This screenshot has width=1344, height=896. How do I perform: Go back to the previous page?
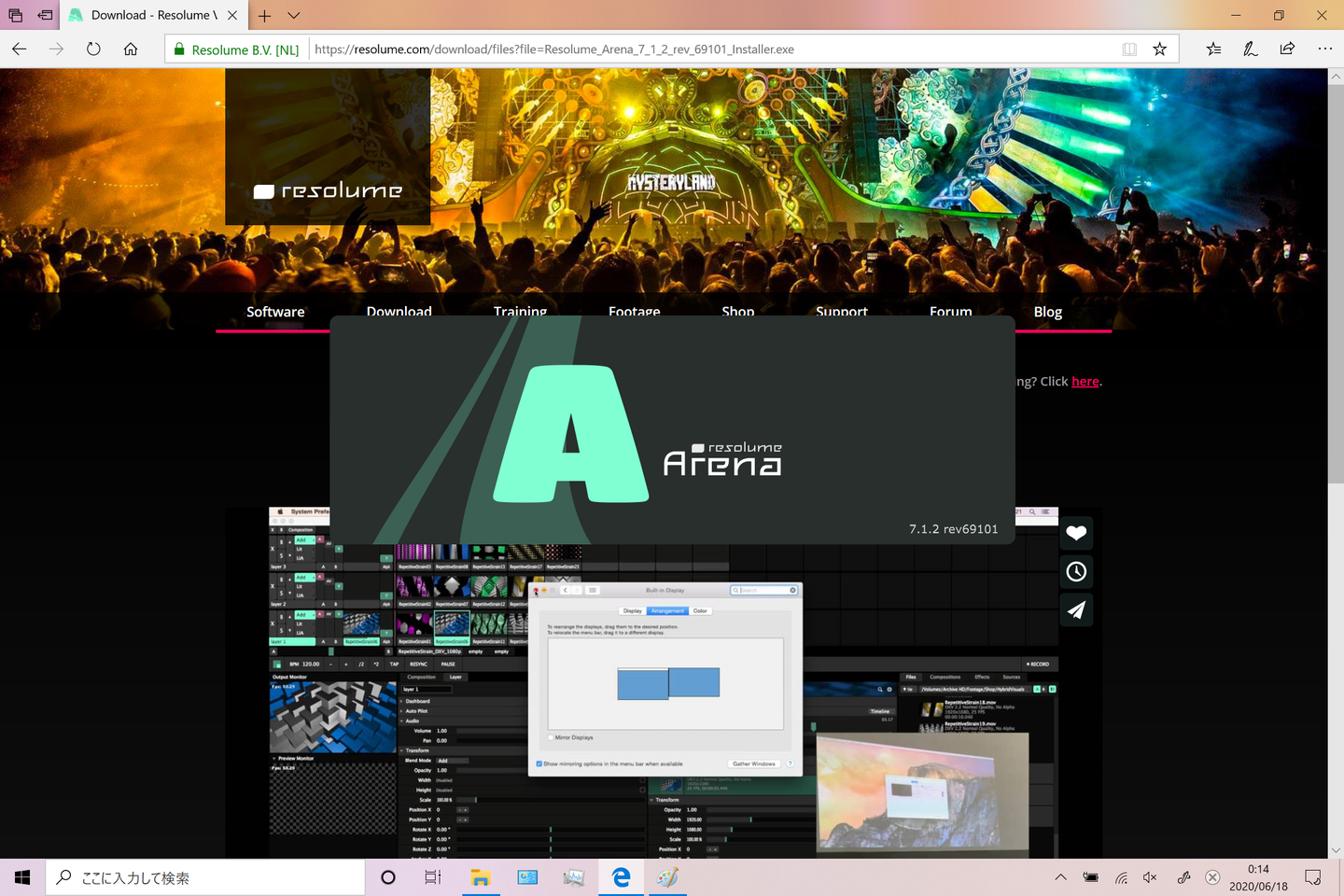(x=20, y=49)
